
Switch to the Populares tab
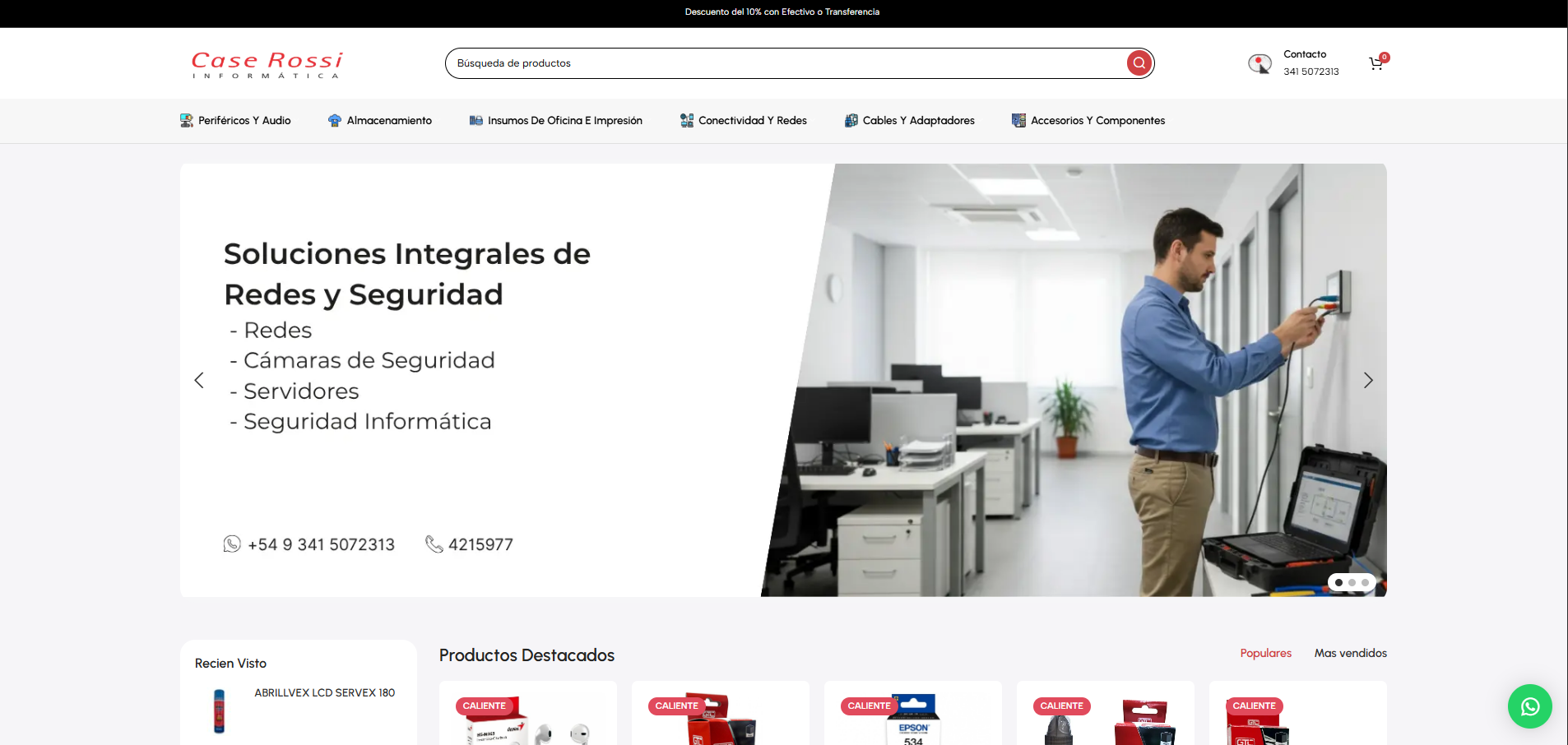(x=1265, y=653)
